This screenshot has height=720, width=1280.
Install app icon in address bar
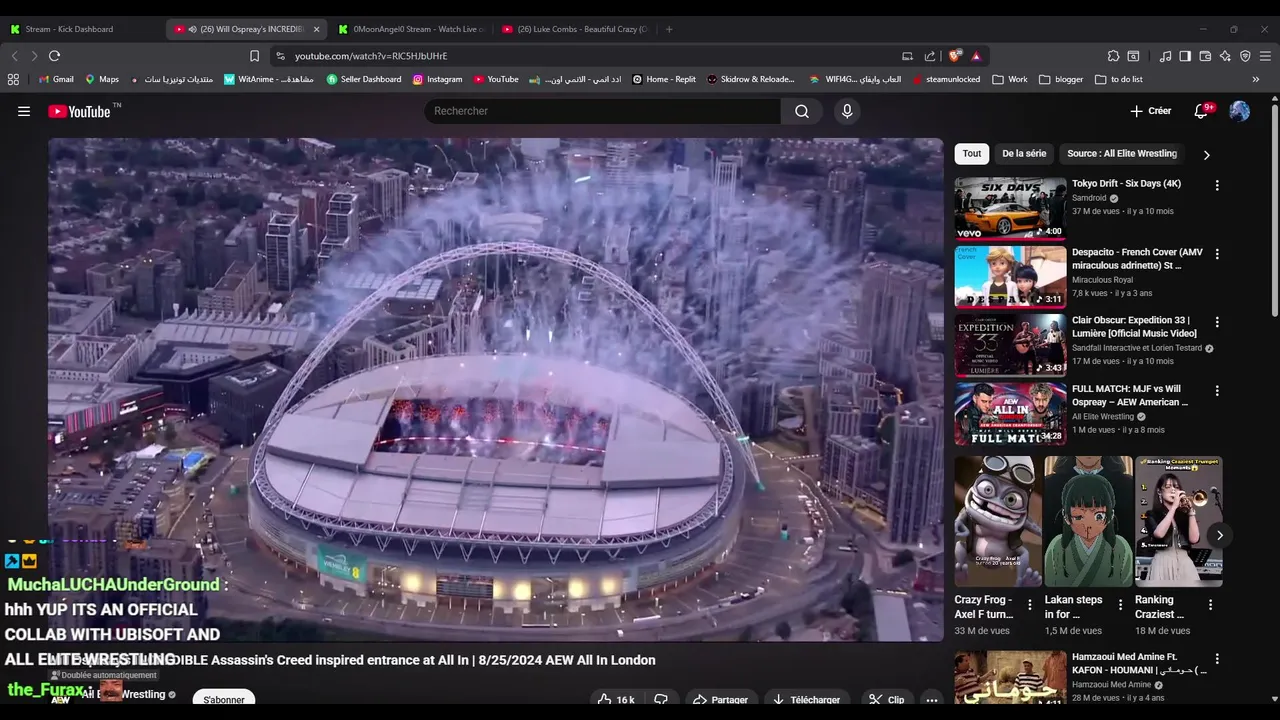[x=907, y=56]
